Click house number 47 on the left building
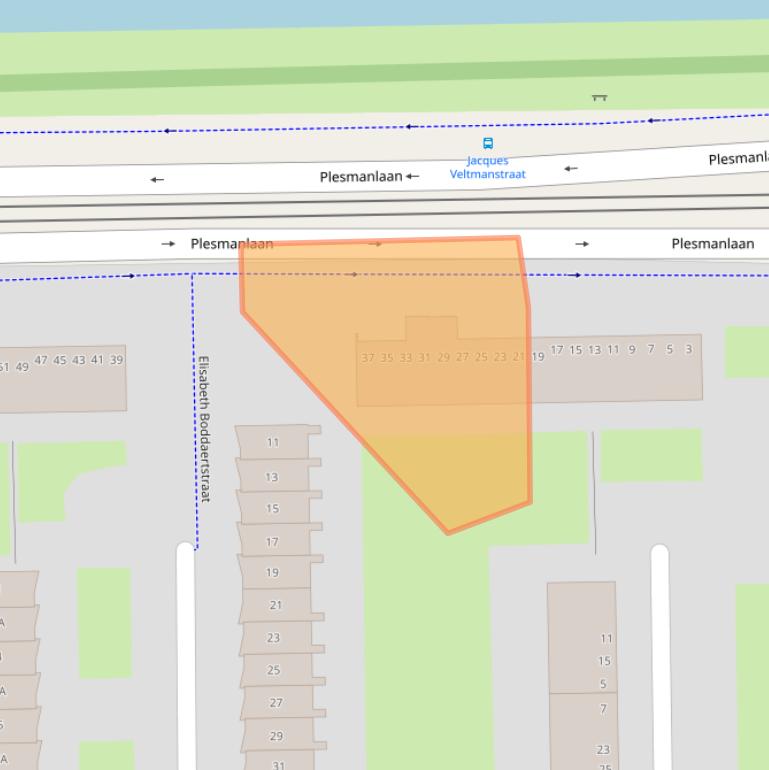The width and height of the screenshot is (769, 770). 41,360
